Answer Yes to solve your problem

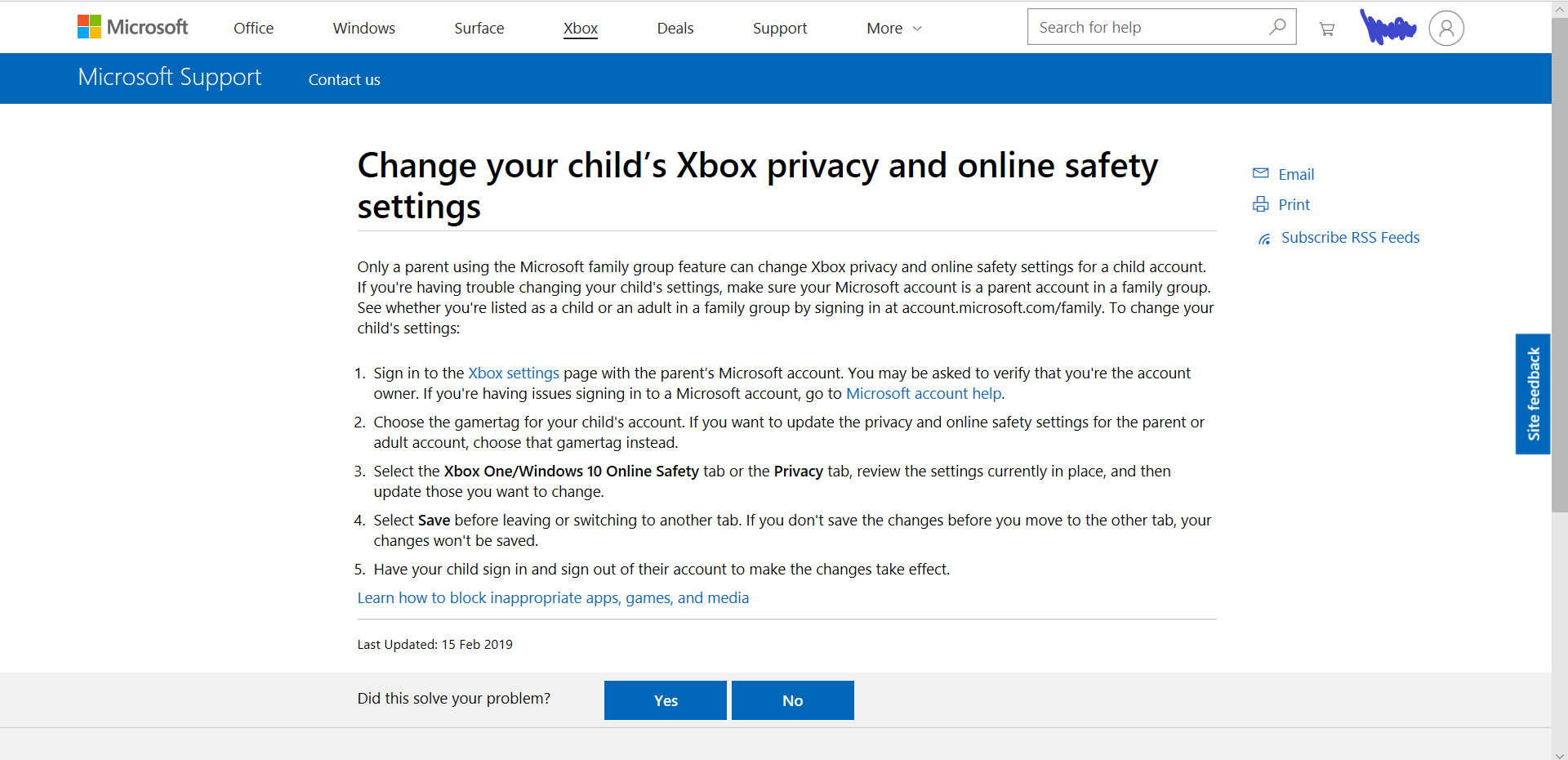666,700
